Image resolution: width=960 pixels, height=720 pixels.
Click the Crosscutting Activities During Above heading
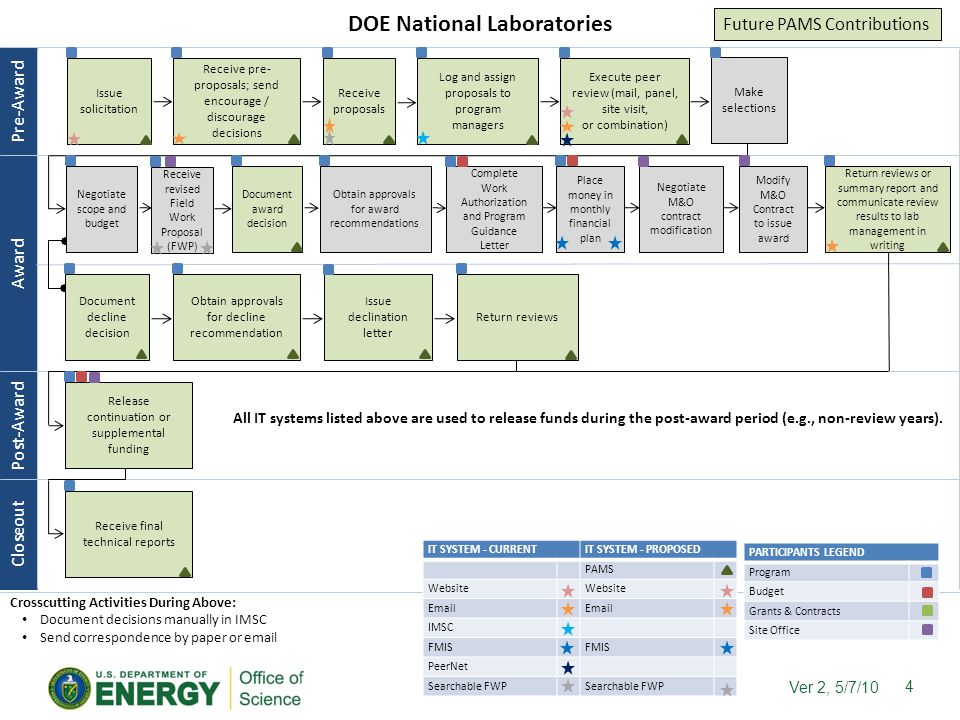point(123,602)
